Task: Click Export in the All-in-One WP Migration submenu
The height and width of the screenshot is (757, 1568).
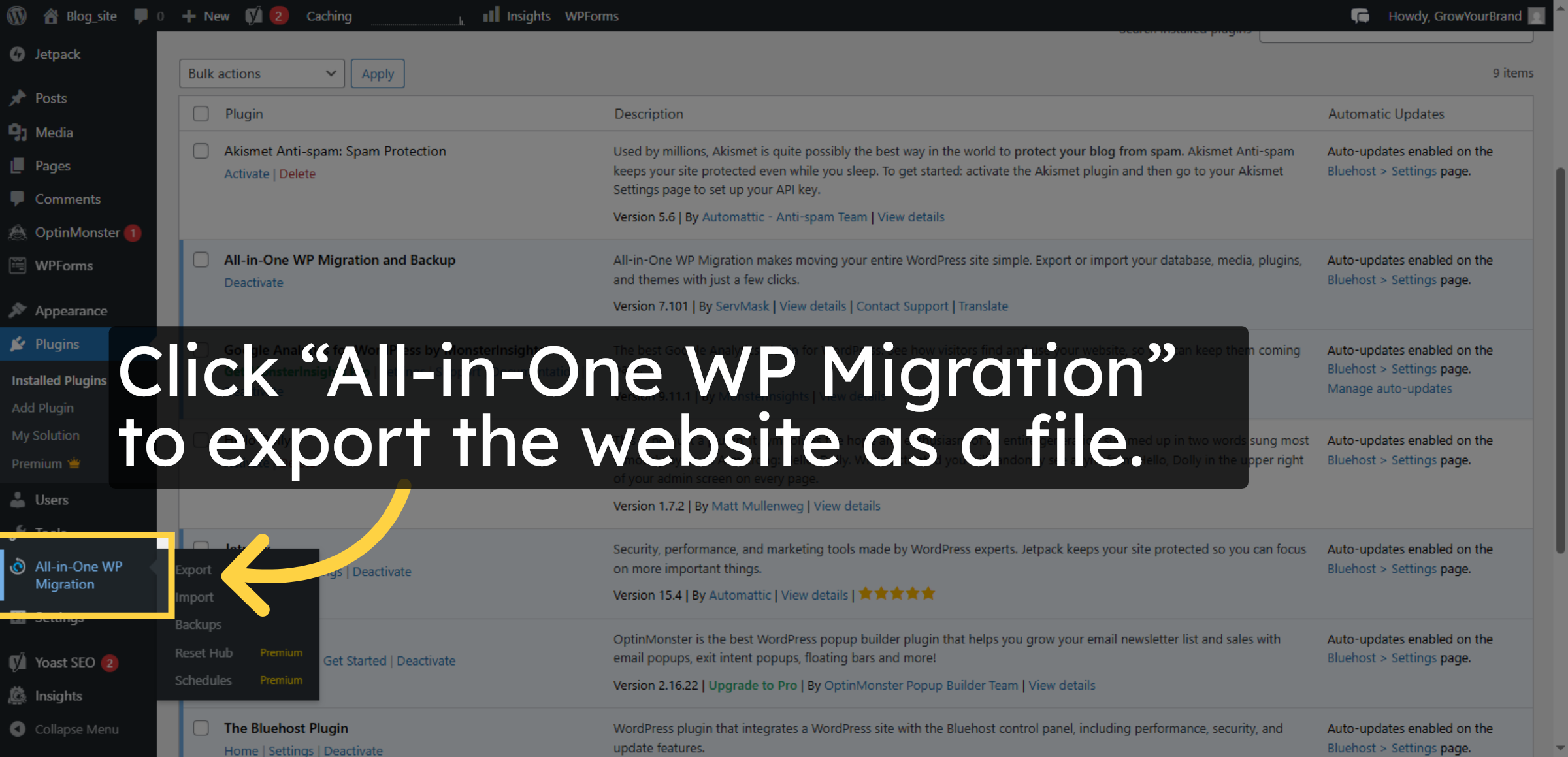Action: pos(193,569)
